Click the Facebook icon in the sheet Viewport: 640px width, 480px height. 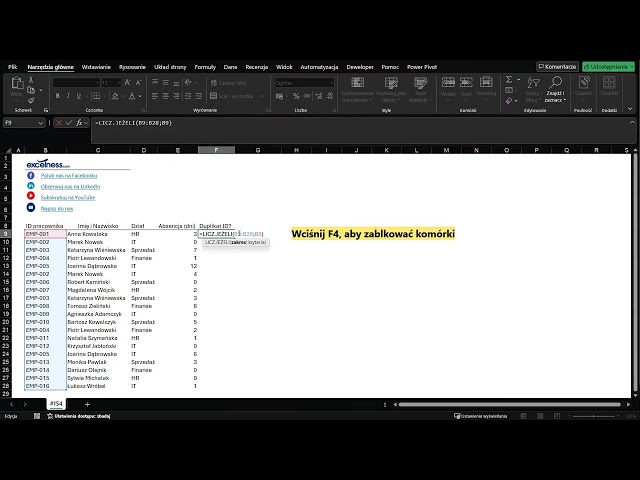click(31, 175)
